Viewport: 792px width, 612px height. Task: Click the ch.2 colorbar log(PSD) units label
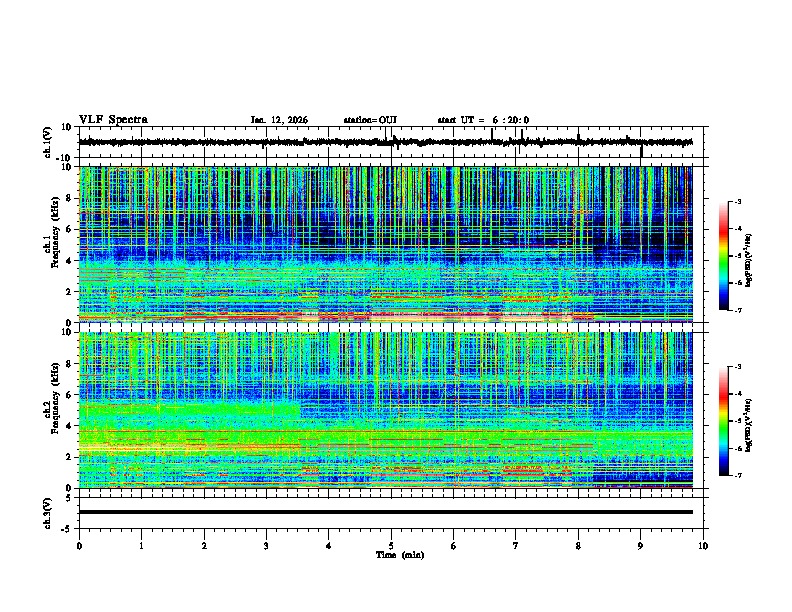[748, 424]
